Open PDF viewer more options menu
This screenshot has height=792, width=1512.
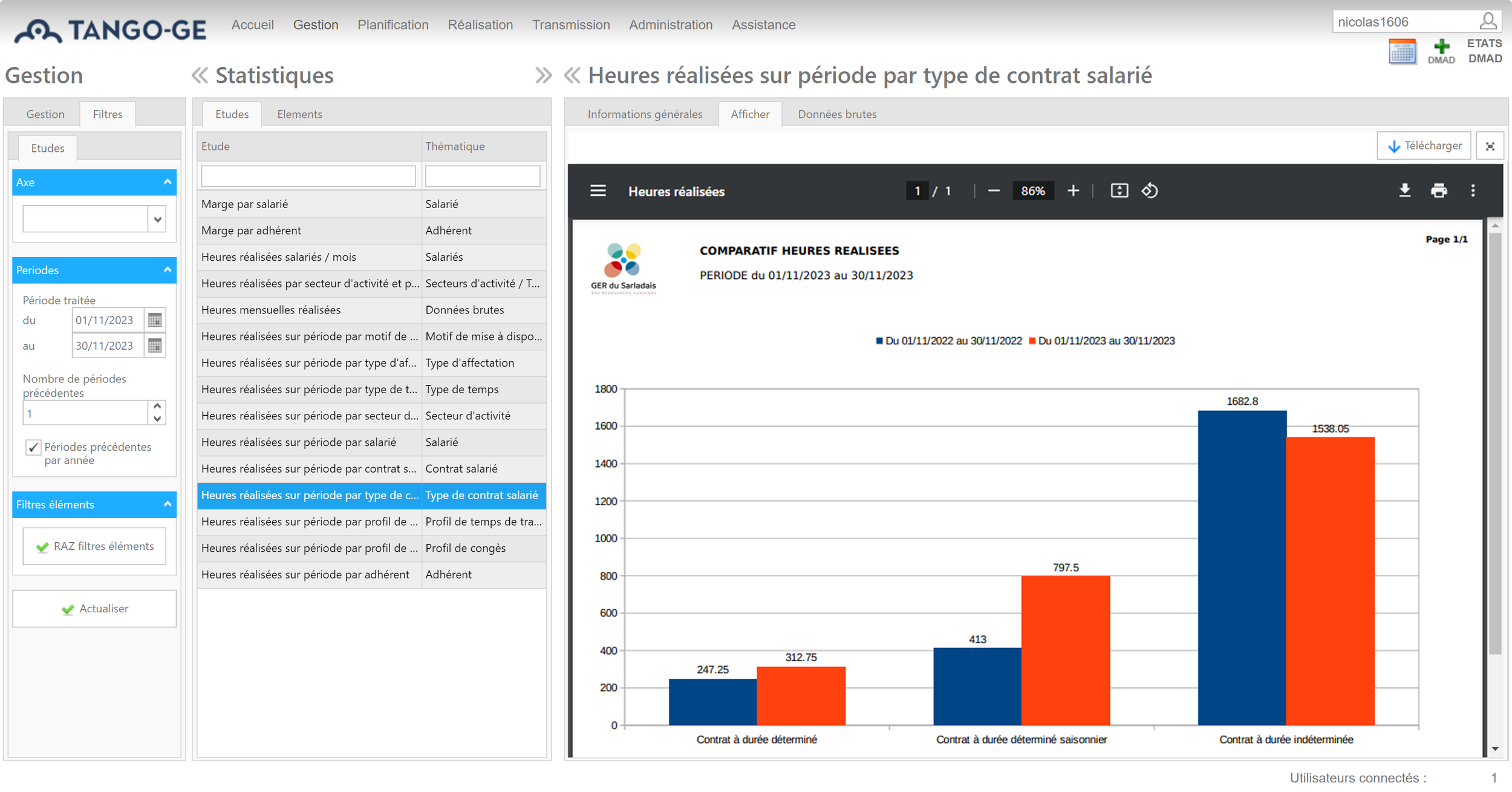(x=1473, y=191)
